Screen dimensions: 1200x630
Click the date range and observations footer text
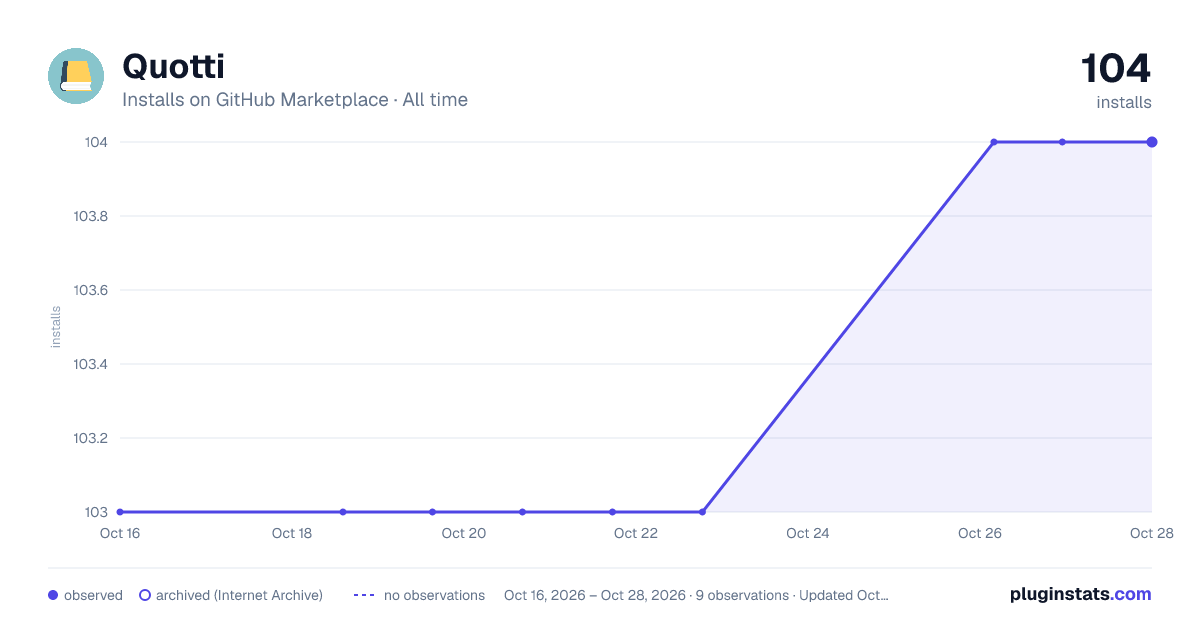[696, 595]
